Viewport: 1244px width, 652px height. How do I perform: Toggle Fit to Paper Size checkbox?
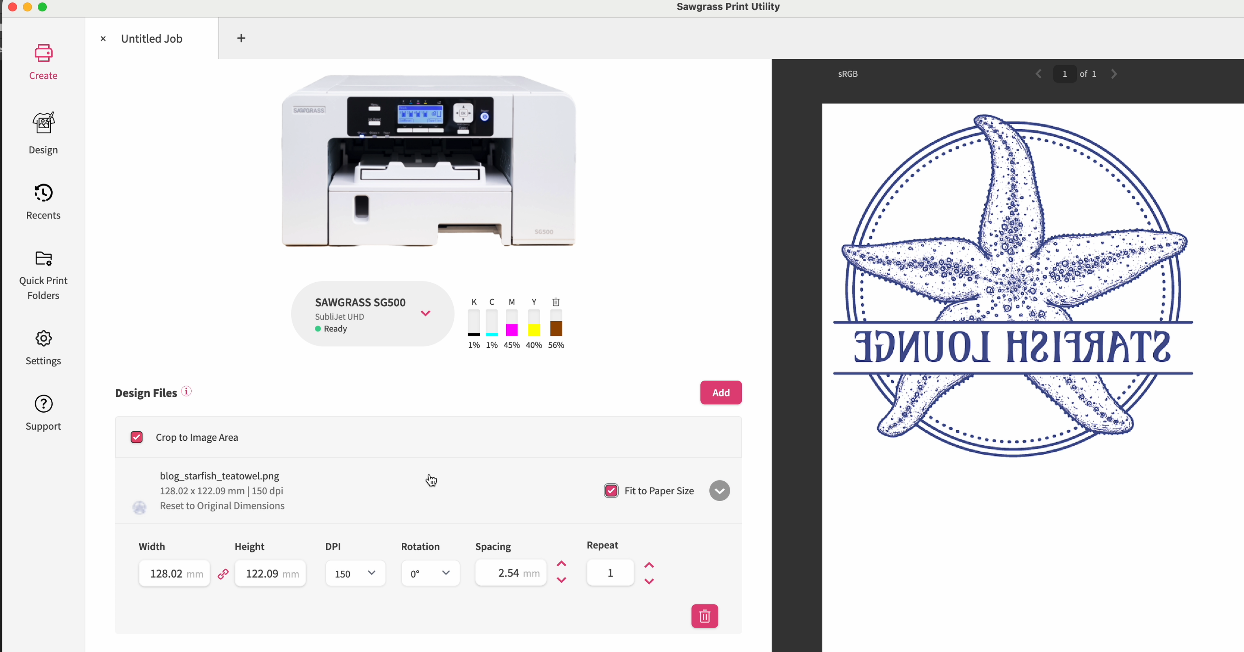(611, 490)
